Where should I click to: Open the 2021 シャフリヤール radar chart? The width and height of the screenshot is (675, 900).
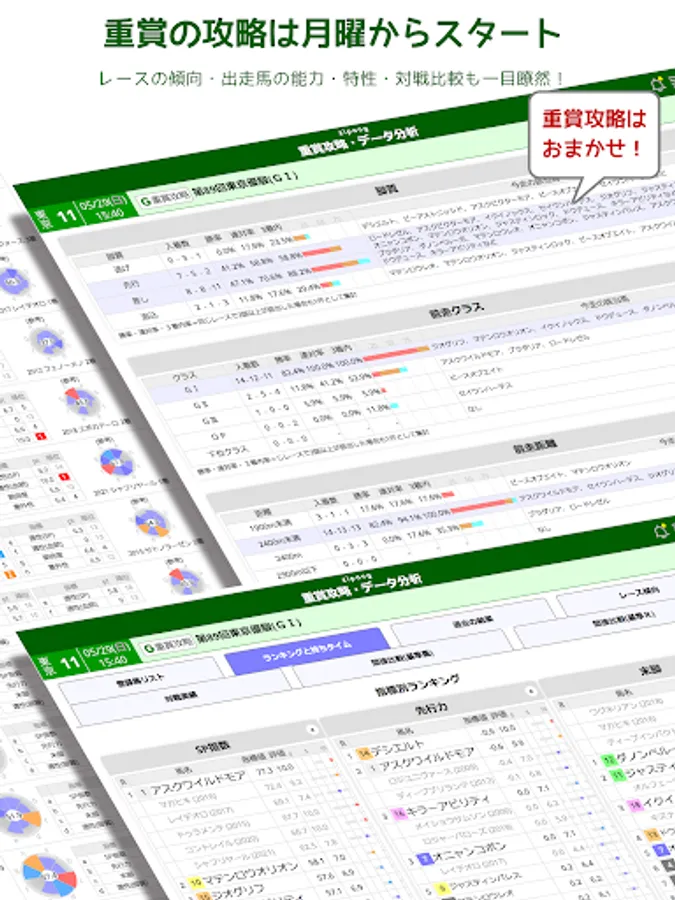(117, 462)
